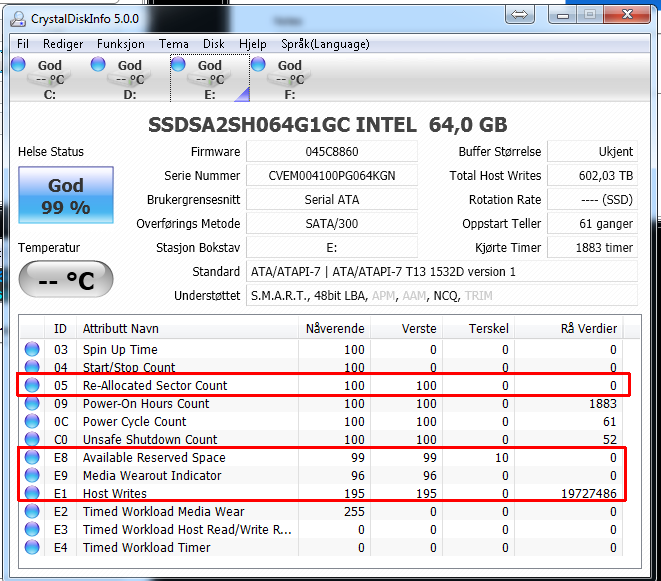Select the Media Wearout Indicator attribute name
Image resolution: width=661 pixels, height=581 pixels.
152,476
